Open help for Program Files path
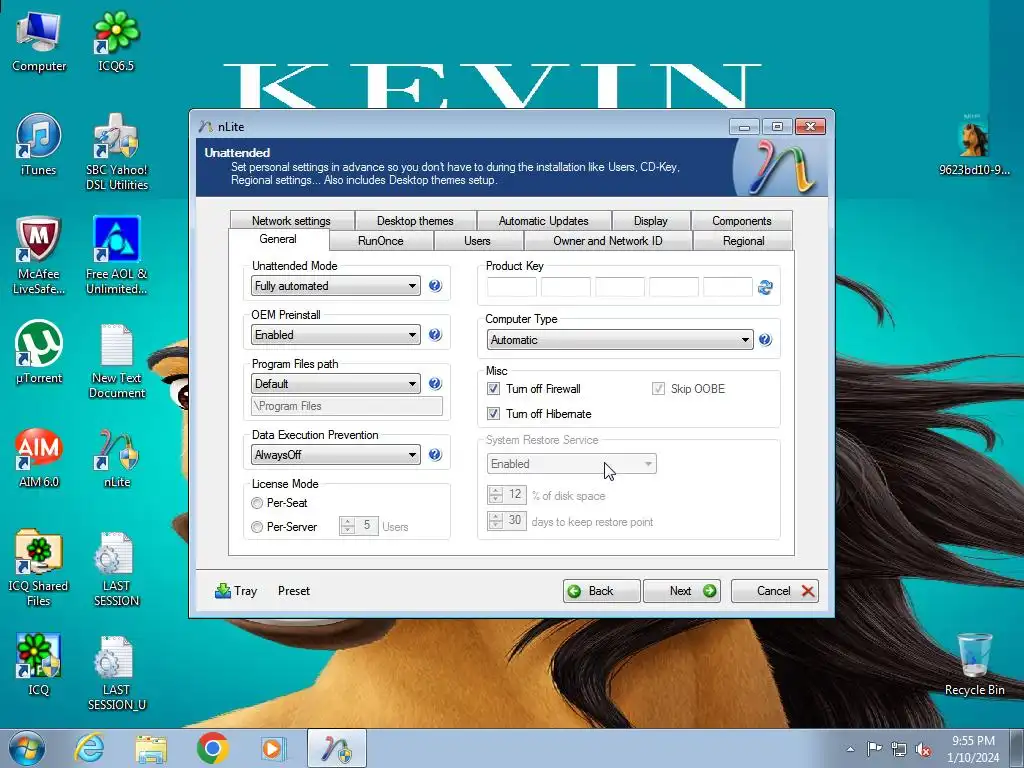 point(435,384)
